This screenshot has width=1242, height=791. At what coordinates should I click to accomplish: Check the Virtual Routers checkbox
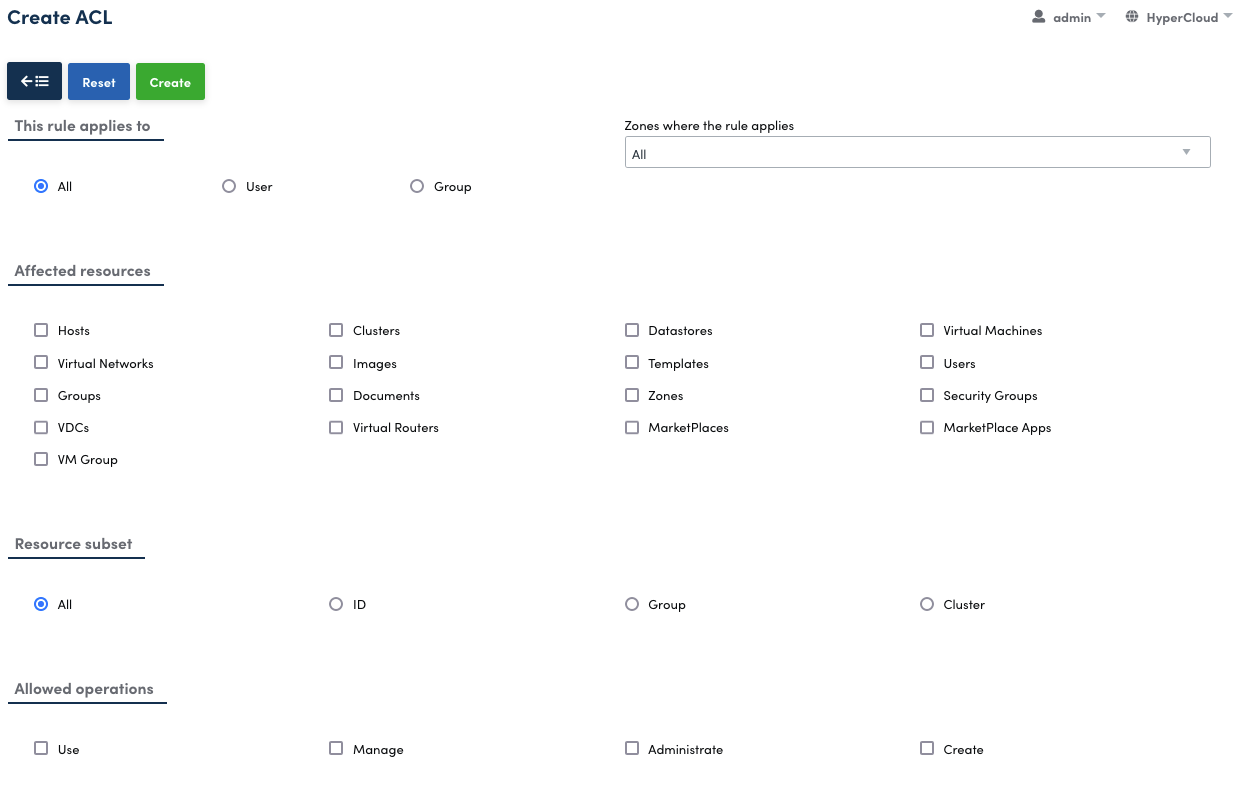pyautogui.click(x=336, y=427)
